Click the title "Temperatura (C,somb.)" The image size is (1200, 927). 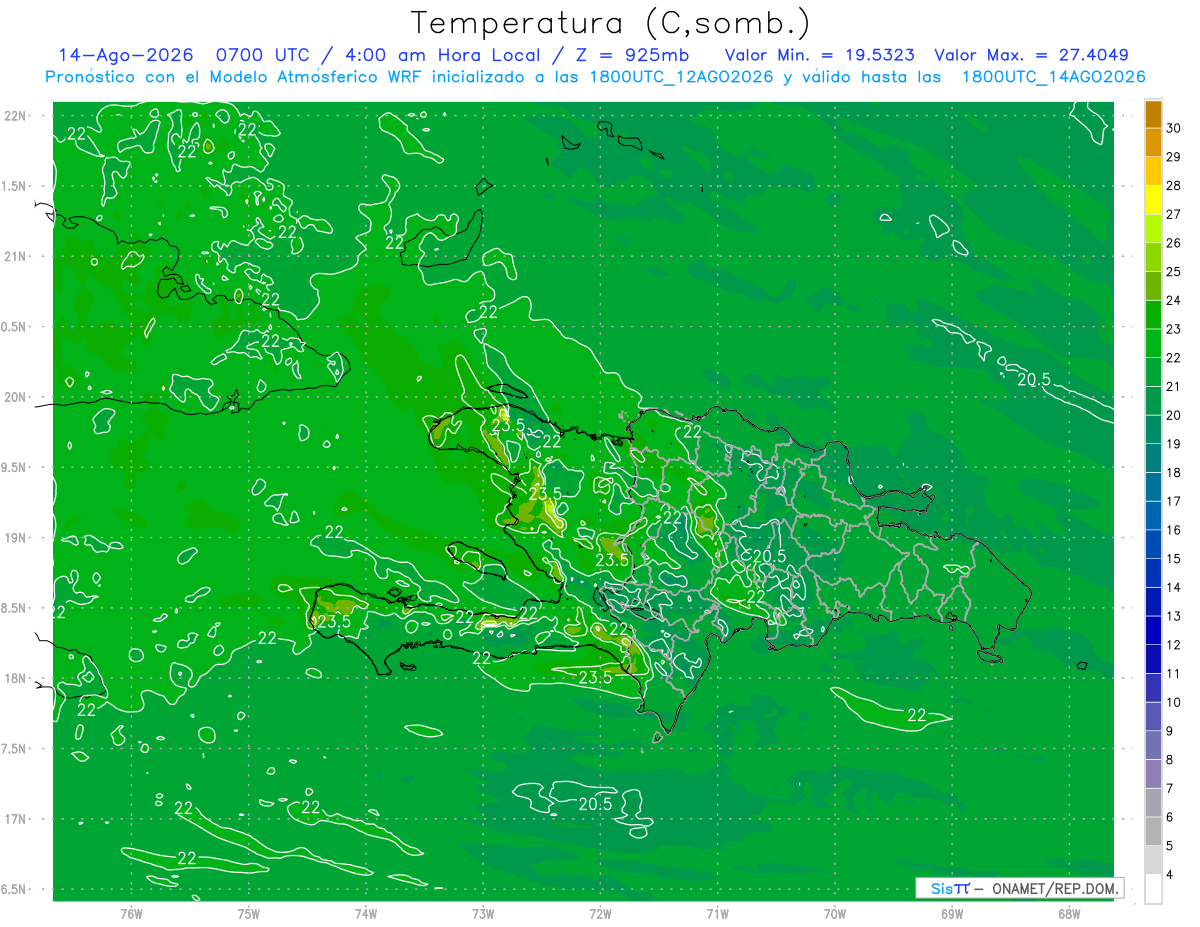click(x=611, y=23)
